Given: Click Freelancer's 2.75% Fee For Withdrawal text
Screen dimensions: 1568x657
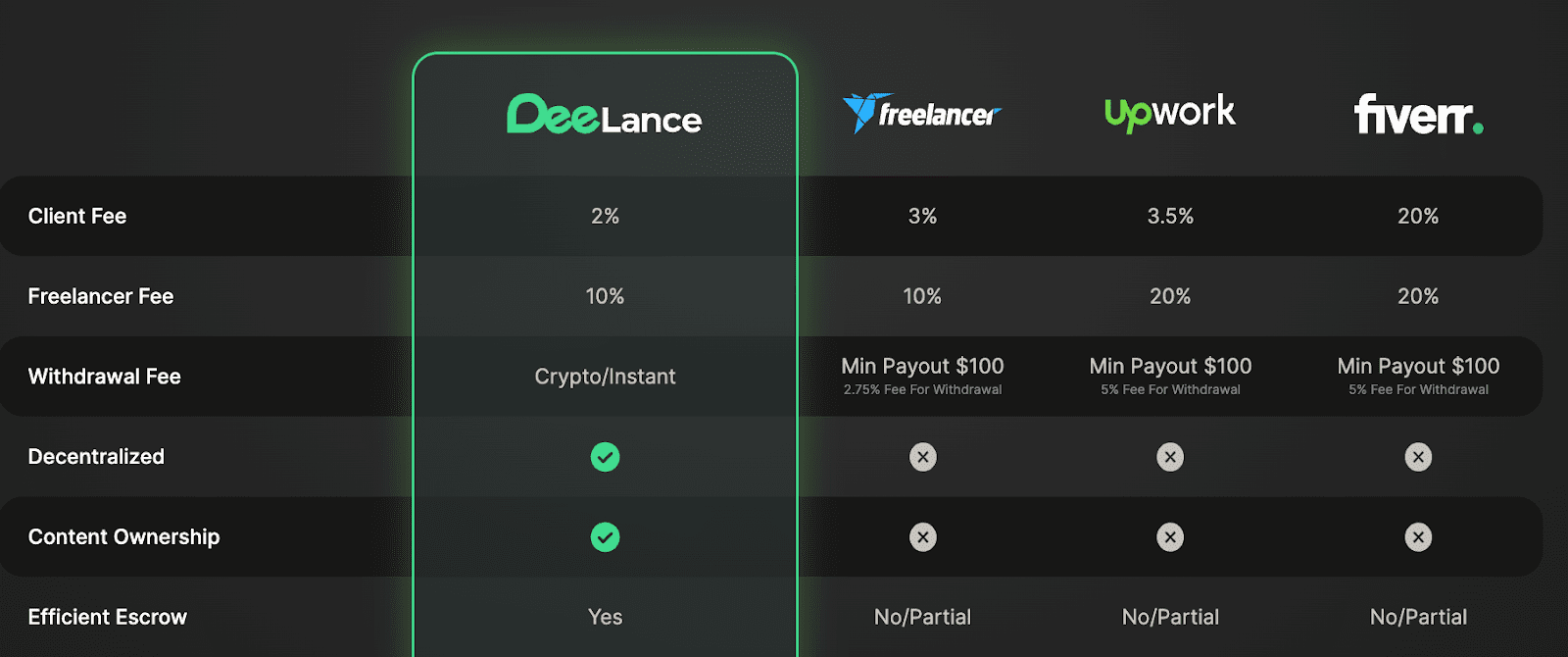Looking at the screenshot, I should (922, 390).
